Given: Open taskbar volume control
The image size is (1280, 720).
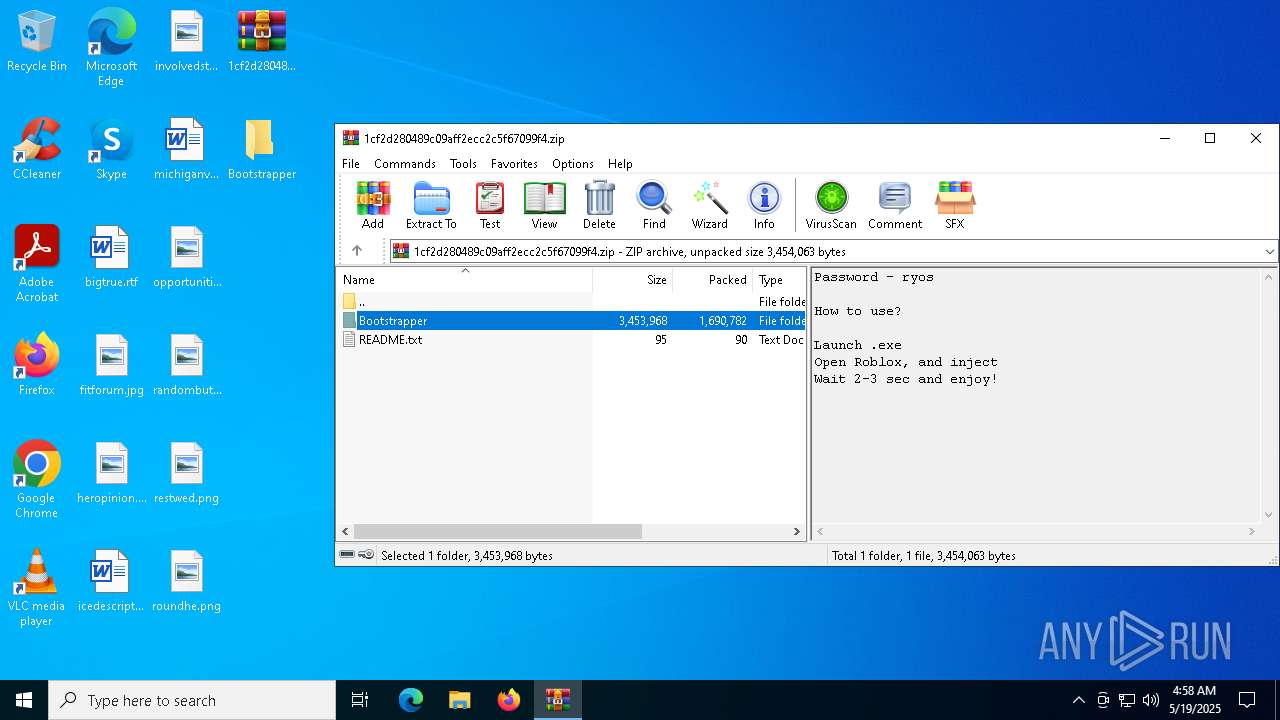Looking at the screenshot, I should [x=1151, y=700].
